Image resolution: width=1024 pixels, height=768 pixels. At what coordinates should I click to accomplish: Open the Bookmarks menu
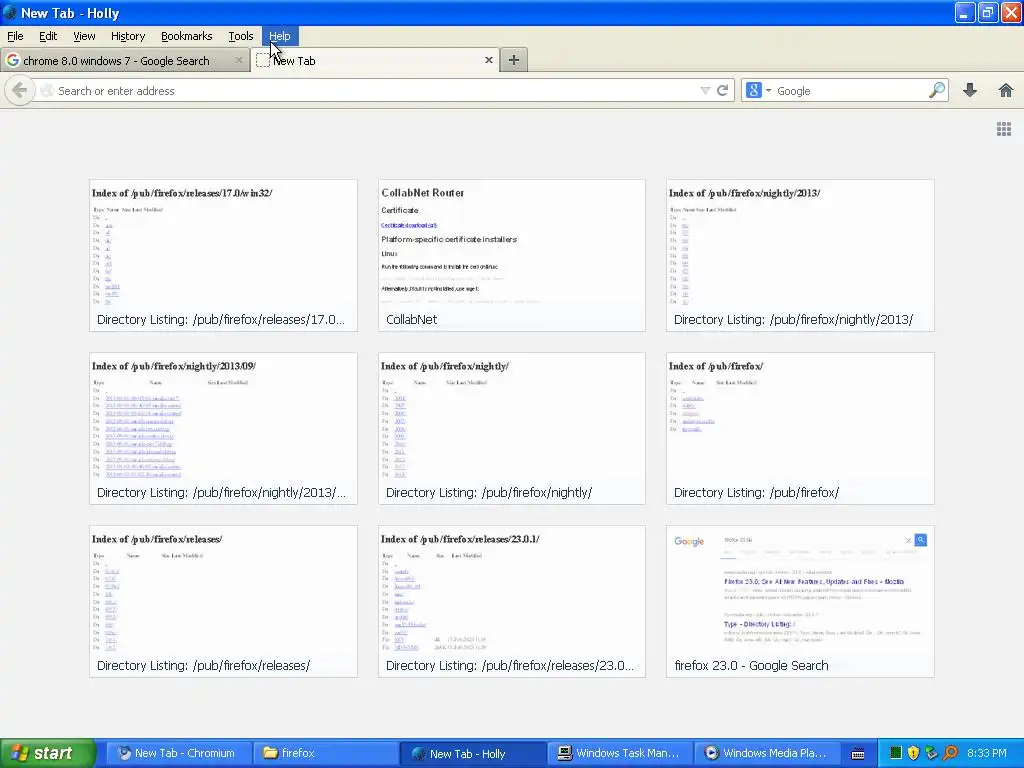[186, 36]
